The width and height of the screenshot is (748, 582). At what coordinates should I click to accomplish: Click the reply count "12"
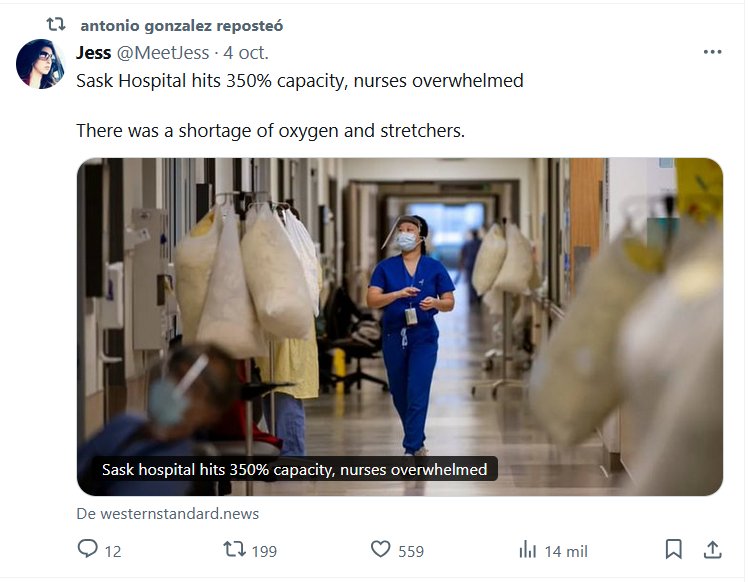click(x=113, y=551)
